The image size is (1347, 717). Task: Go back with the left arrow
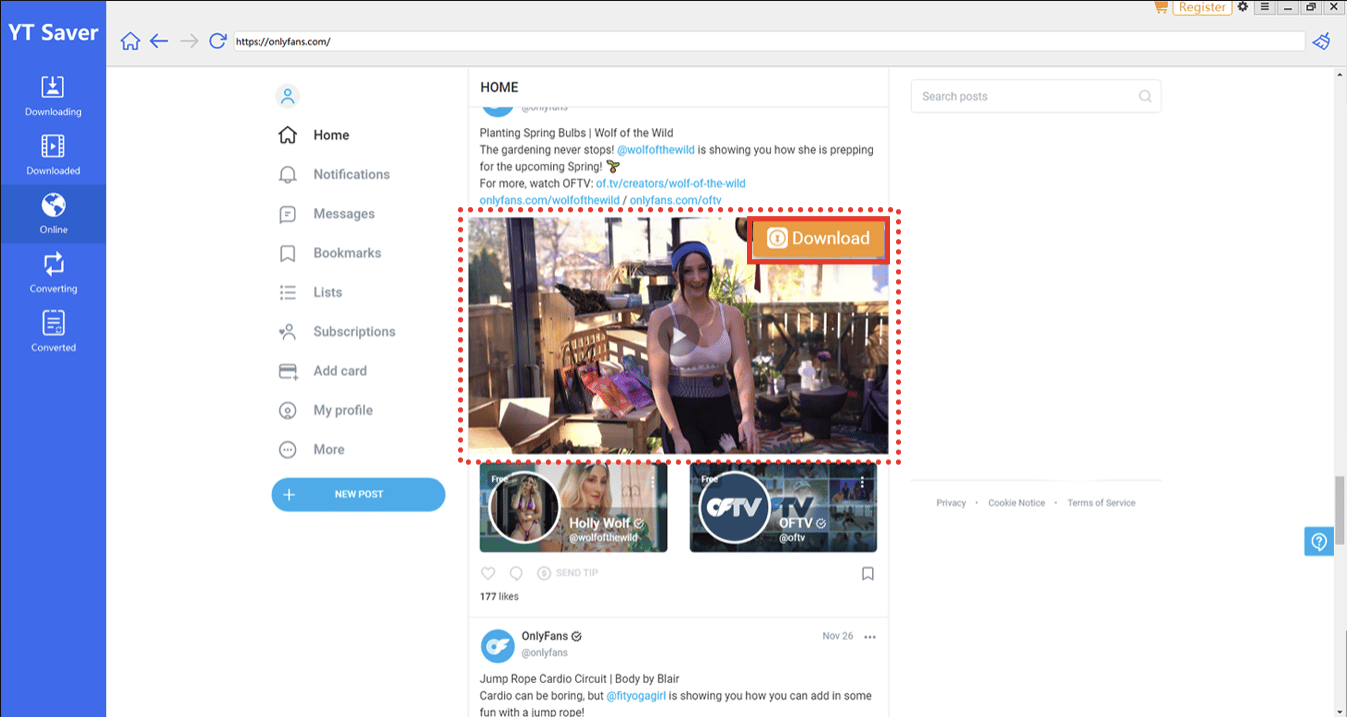coord(159,41)
